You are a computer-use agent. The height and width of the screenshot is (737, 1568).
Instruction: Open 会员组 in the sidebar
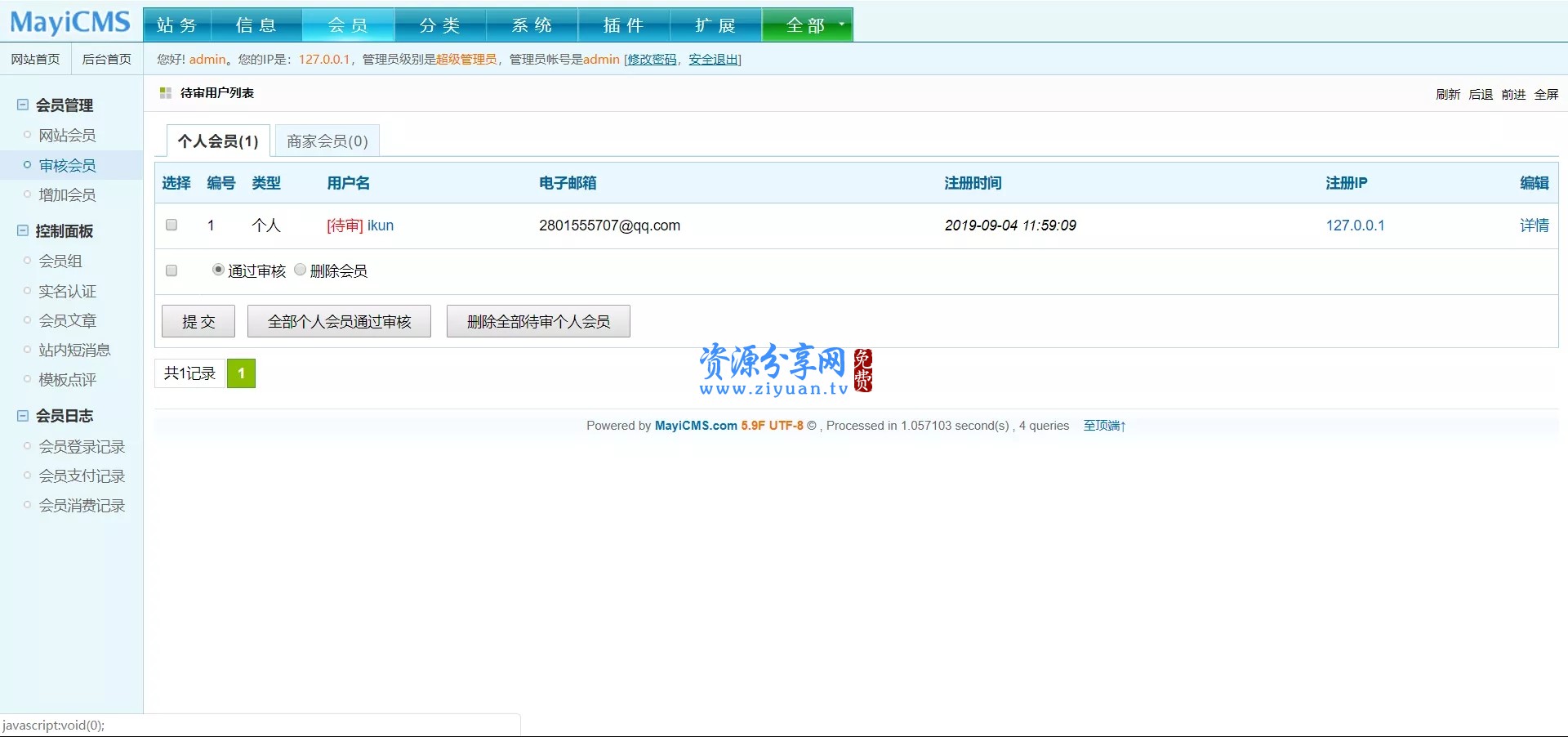60,261
